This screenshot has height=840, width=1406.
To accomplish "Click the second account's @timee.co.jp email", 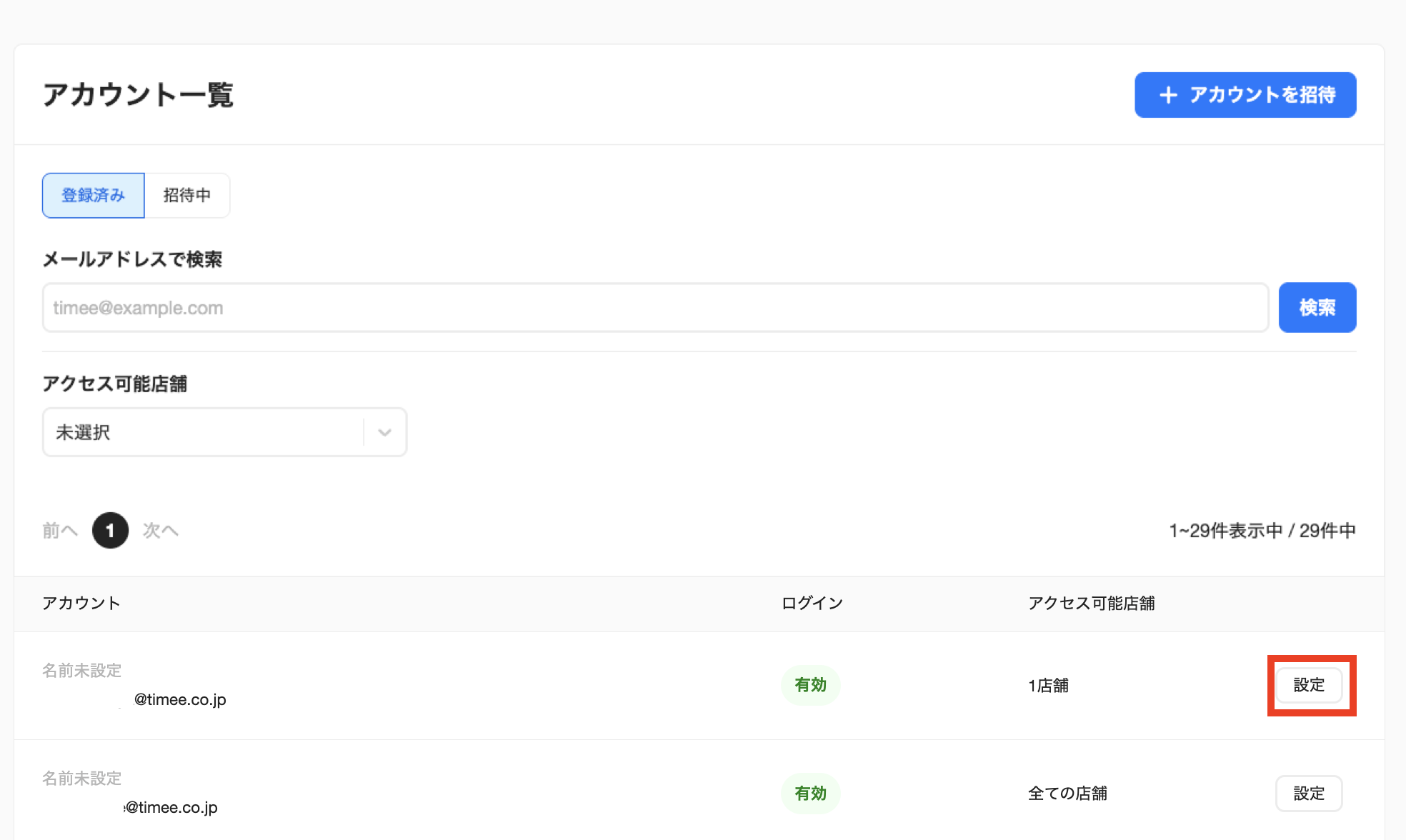I will pos(171,808).
